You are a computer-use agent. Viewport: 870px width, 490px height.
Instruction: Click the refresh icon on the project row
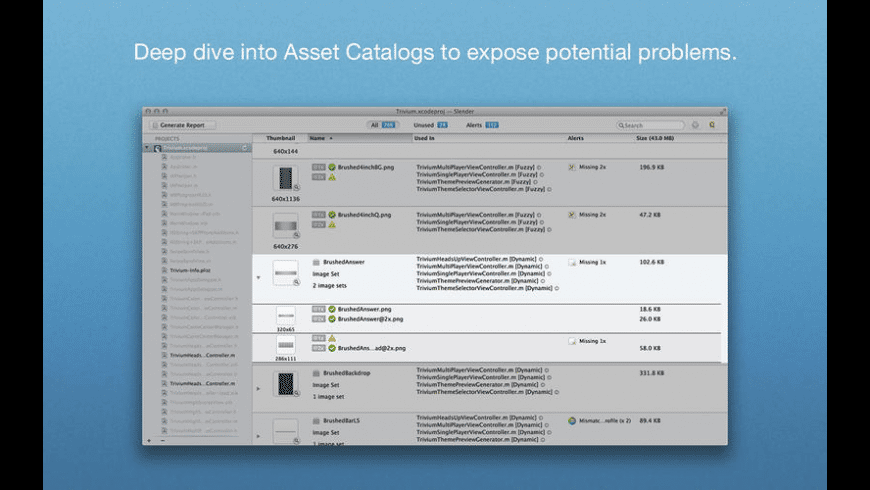point(245,148)
